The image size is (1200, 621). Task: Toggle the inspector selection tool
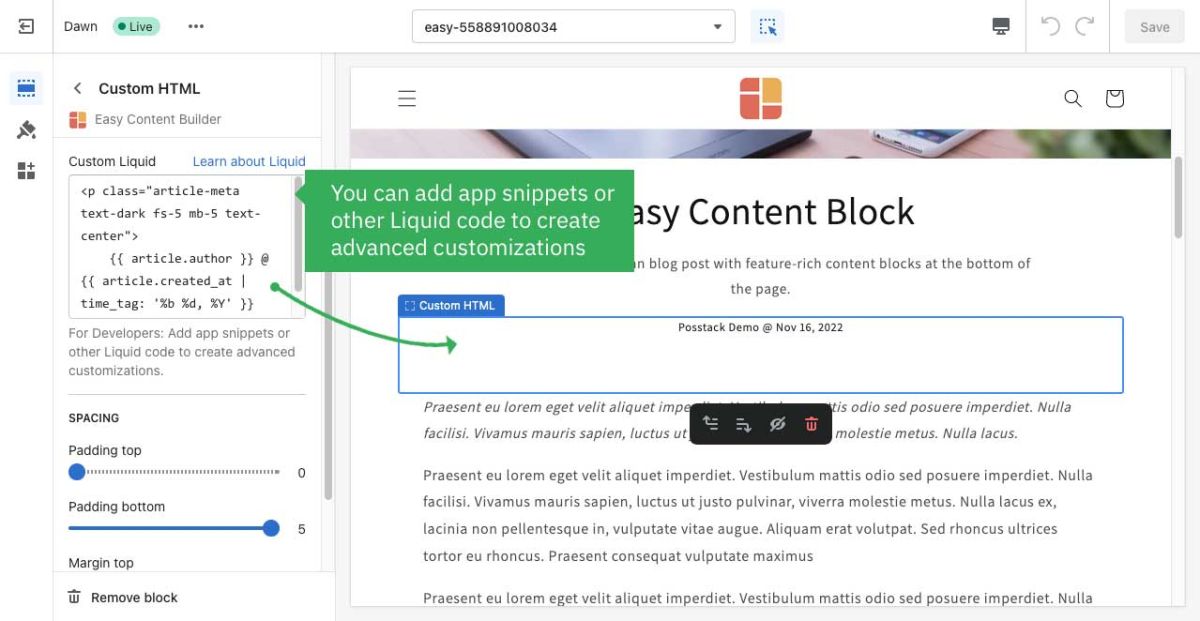coord(767,27)
